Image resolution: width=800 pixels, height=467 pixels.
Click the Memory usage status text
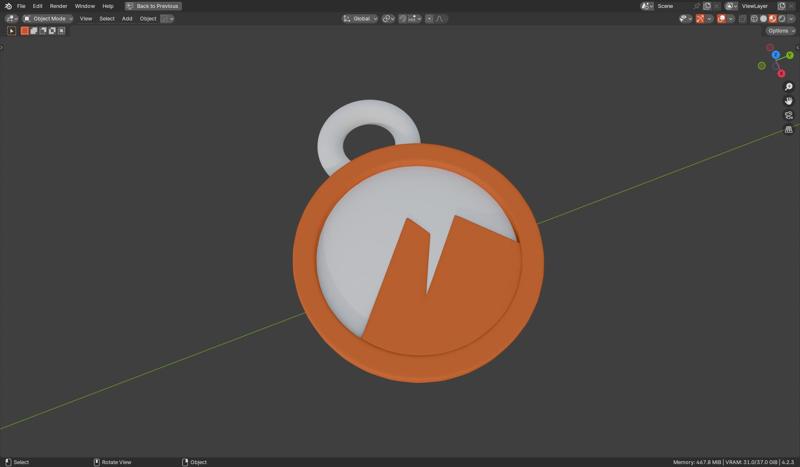(696, 462)
